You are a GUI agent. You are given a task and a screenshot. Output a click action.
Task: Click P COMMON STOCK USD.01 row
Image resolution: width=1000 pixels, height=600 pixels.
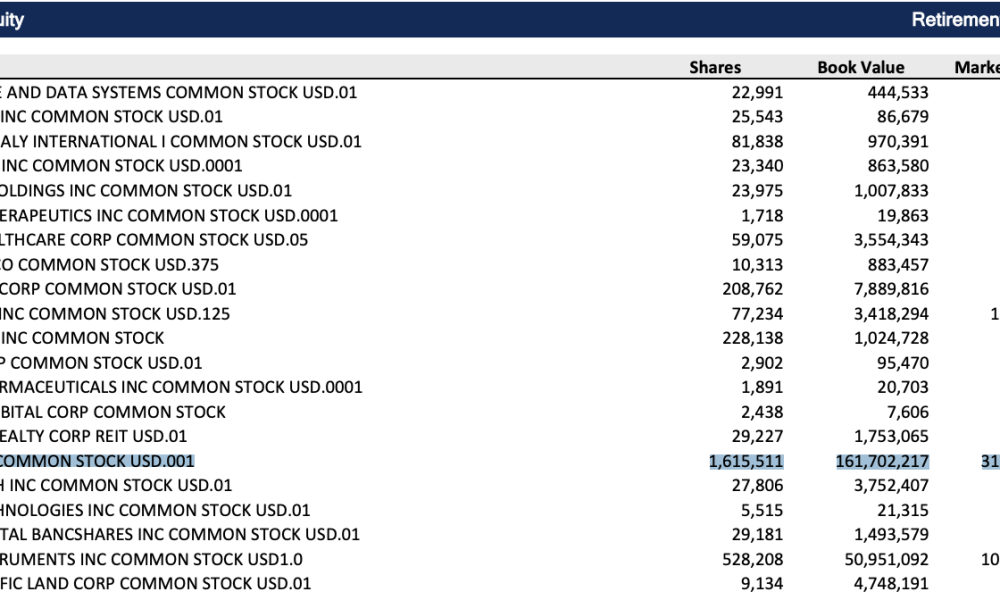pos(101,363)
